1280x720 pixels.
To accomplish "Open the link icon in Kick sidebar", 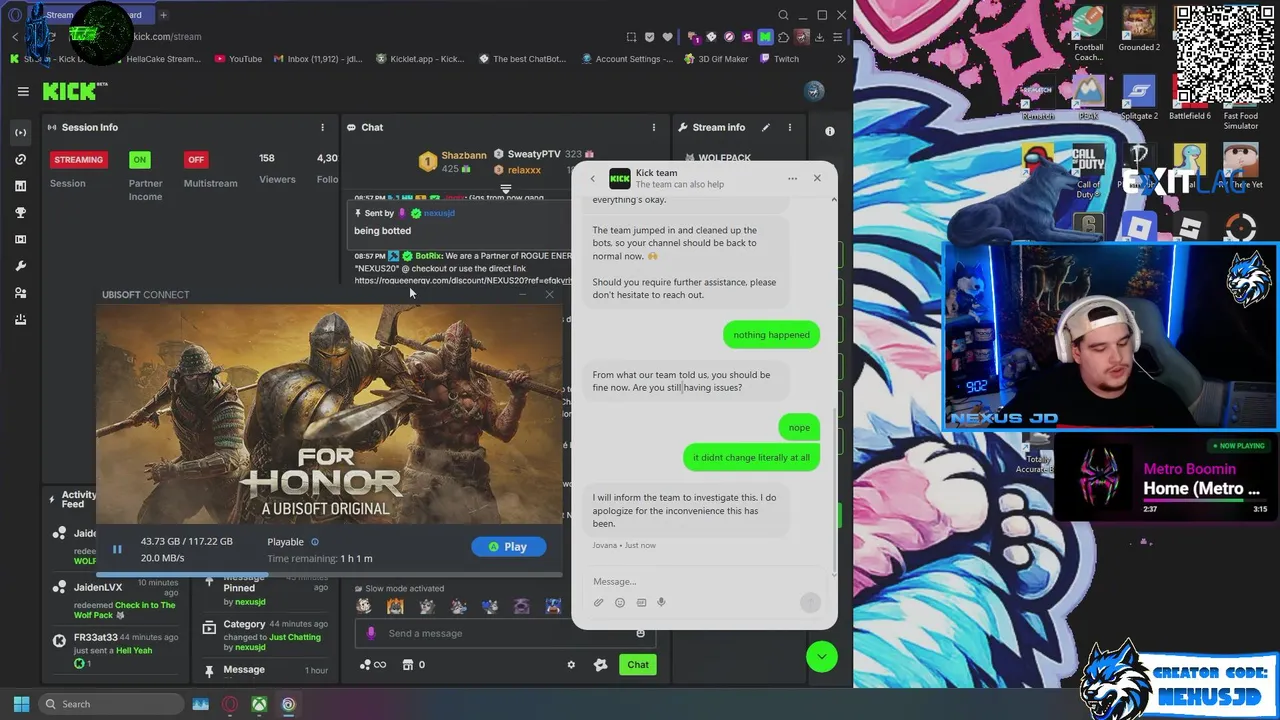I will pyautogui.click(x=21, y=159).
